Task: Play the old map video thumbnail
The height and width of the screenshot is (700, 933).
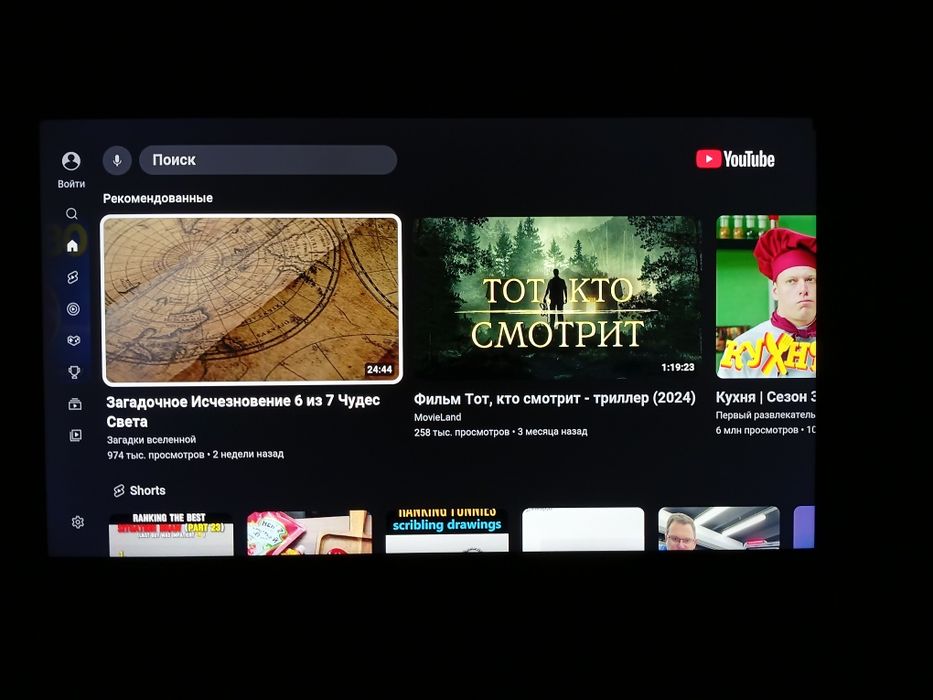Action: 252,300
